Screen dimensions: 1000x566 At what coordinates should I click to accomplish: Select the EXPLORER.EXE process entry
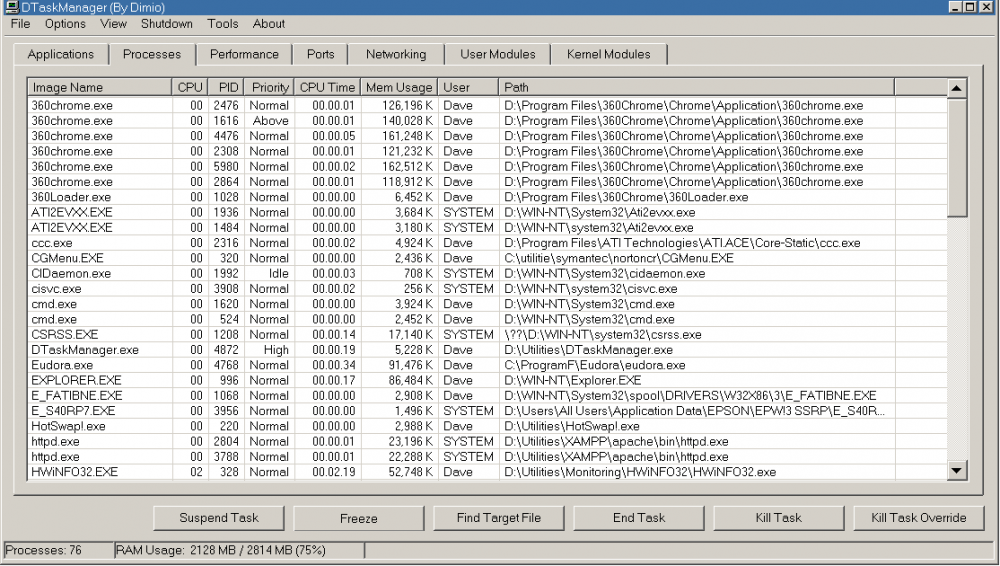click(77, 380)
